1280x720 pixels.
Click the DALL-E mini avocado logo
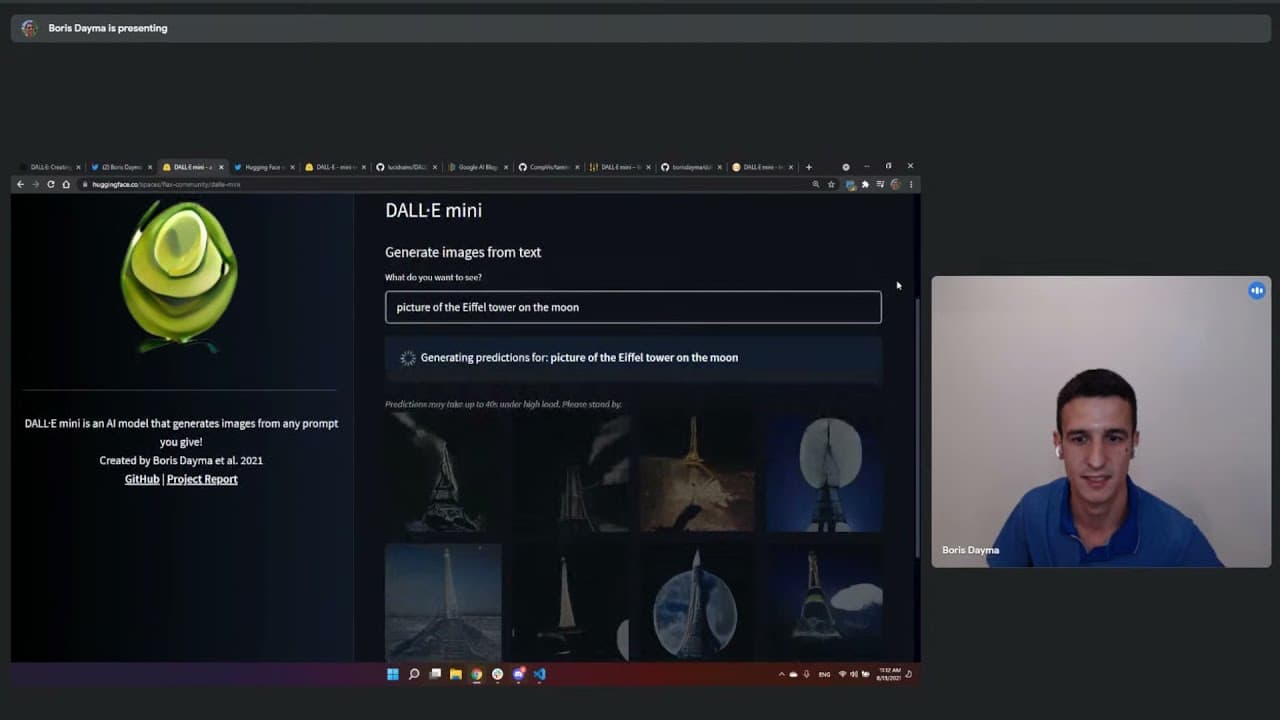(179, 276)
